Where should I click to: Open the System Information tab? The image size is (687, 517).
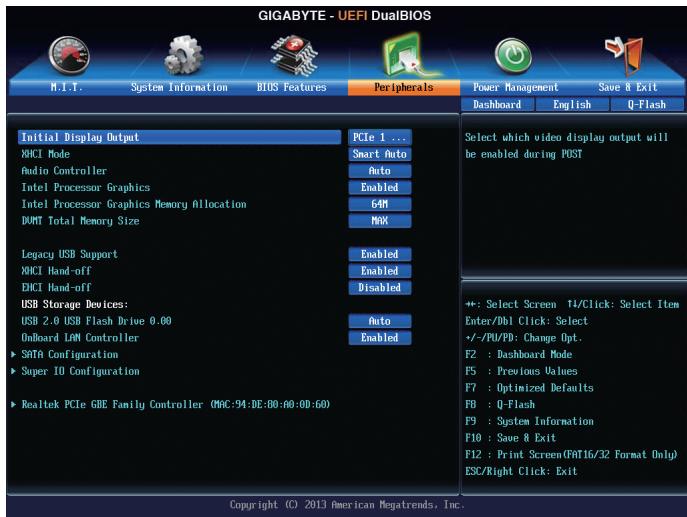[x=179, y=88]
